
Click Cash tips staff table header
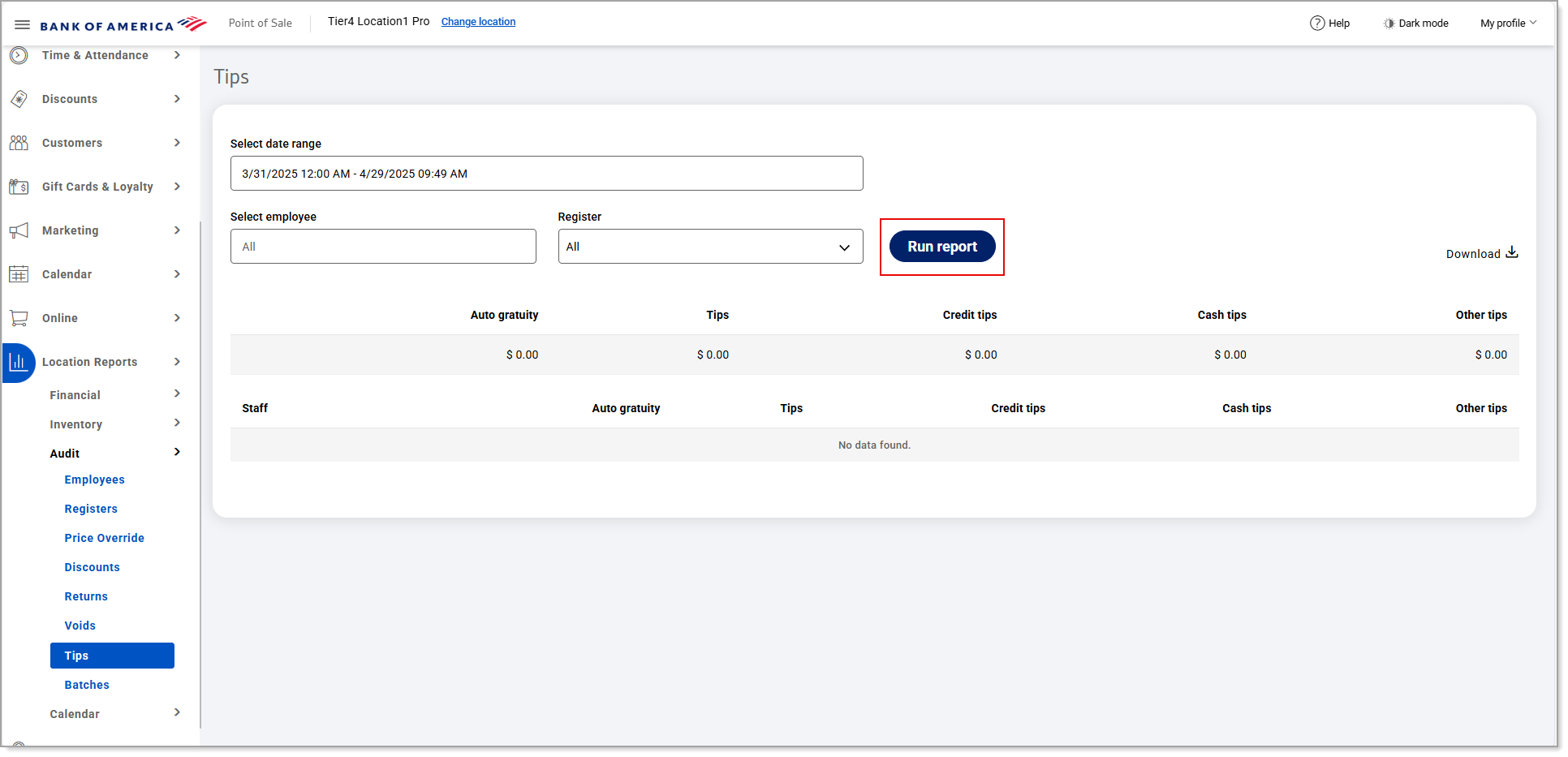point(1247,408)
